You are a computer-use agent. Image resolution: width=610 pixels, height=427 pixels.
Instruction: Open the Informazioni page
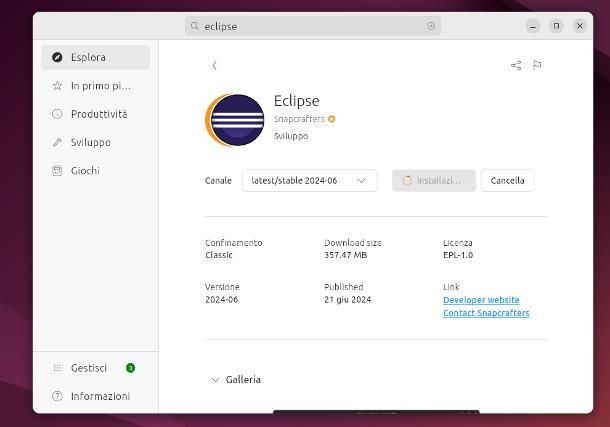point(96,396)
